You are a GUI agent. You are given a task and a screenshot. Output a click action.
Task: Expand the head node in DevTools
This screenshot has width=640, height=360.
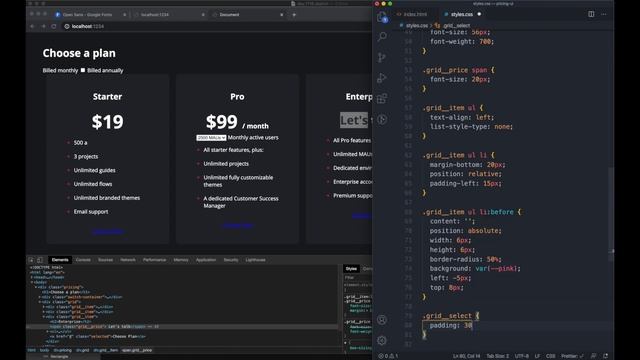[x=32, y=277]
